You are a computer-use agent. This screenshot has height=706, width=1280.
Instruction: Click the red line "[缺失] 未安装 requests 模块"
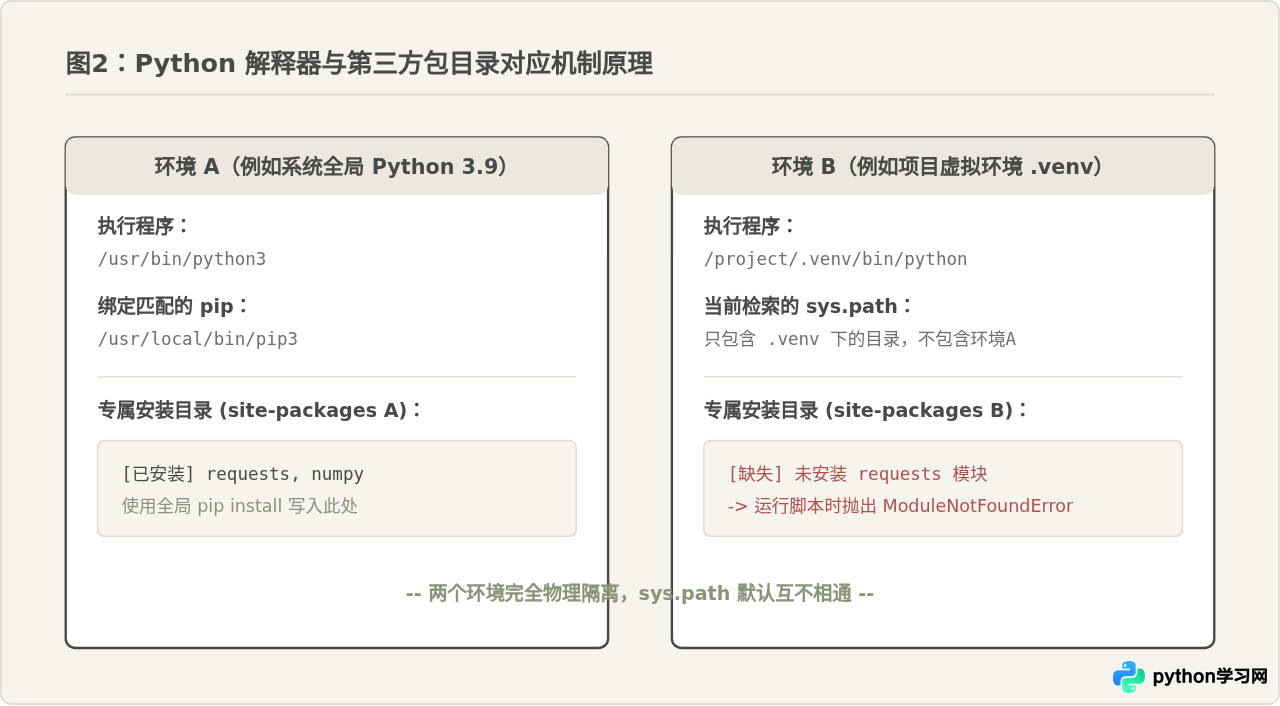tap(858, 474)
